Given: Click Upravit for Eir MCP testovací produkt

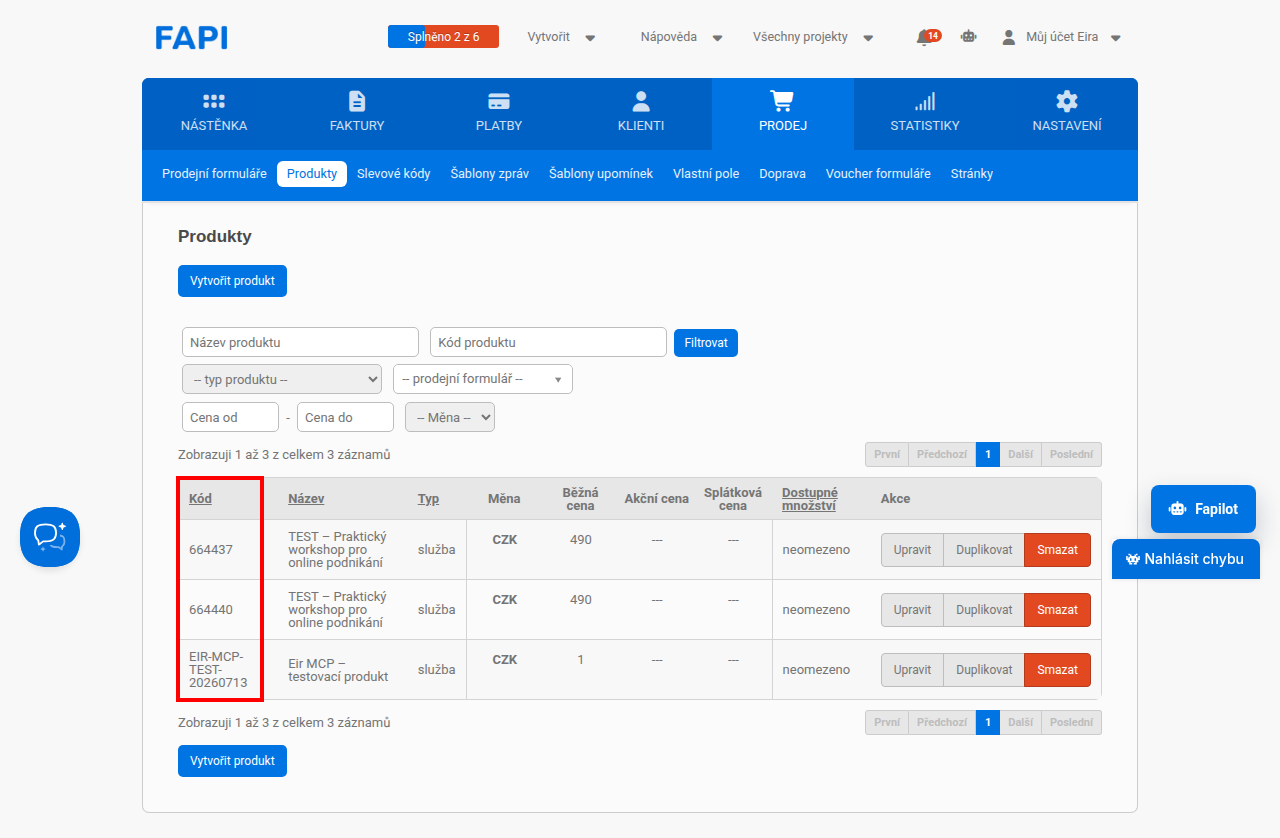Looking at the screenshot, I should tap(912, 670).
